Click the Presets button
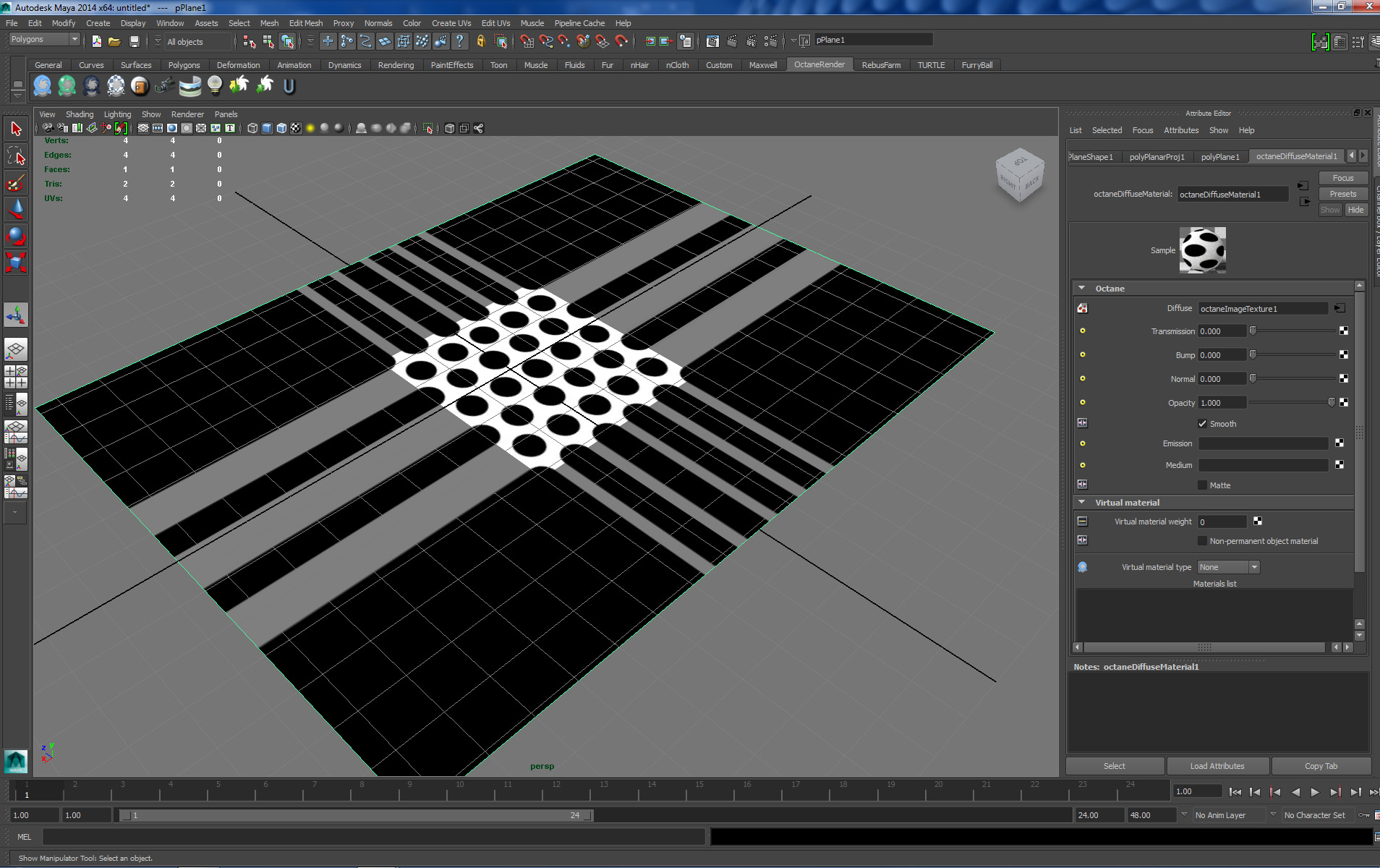Image resolution: width=1380 pixels, height=868 pixels. tap(1342, 194)
